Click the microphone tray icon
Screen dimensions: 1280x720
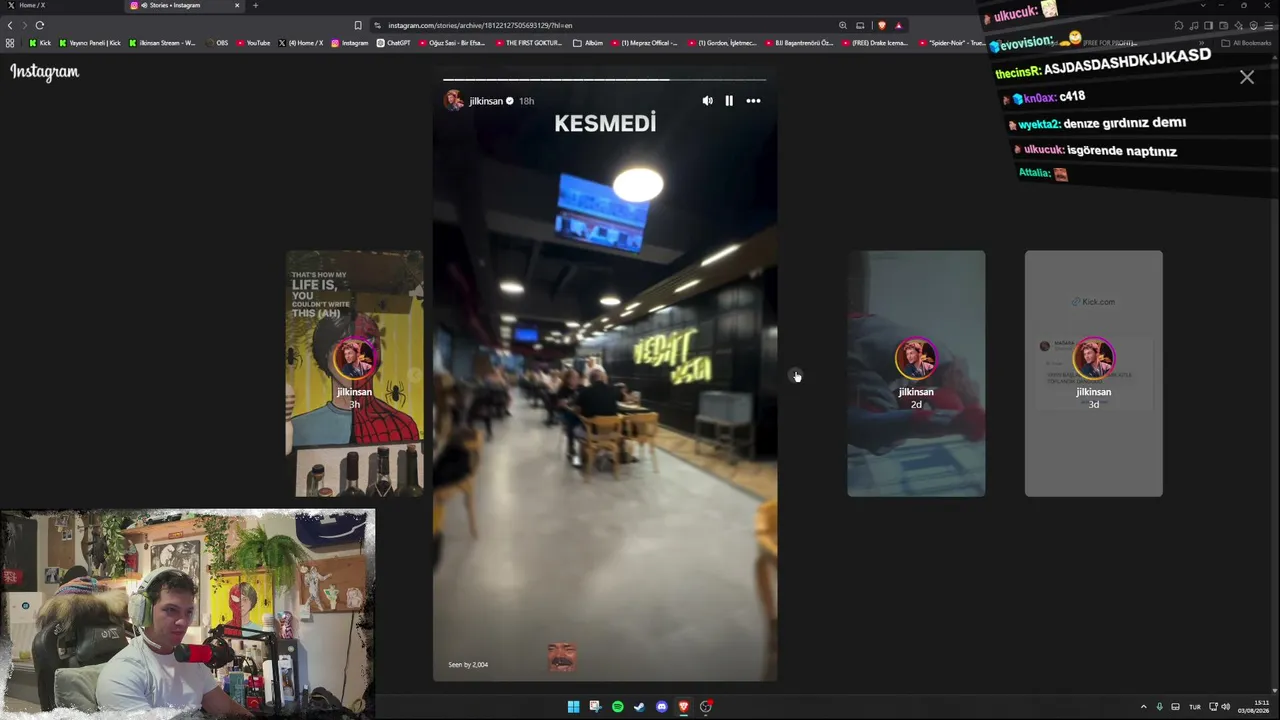[1160, 707]
